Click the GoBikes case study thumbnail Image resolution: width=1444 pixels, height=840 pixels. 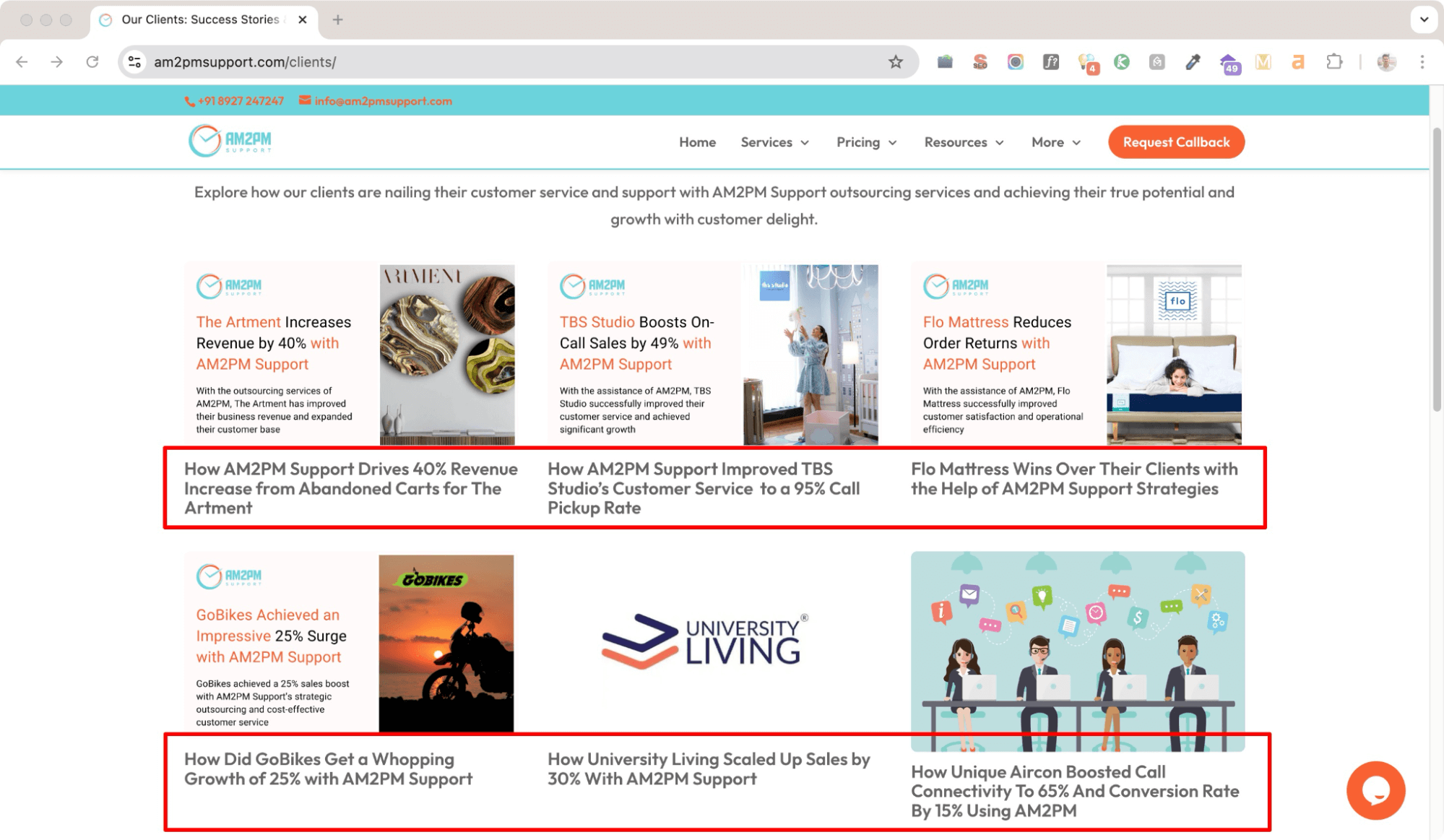[350, 644]
